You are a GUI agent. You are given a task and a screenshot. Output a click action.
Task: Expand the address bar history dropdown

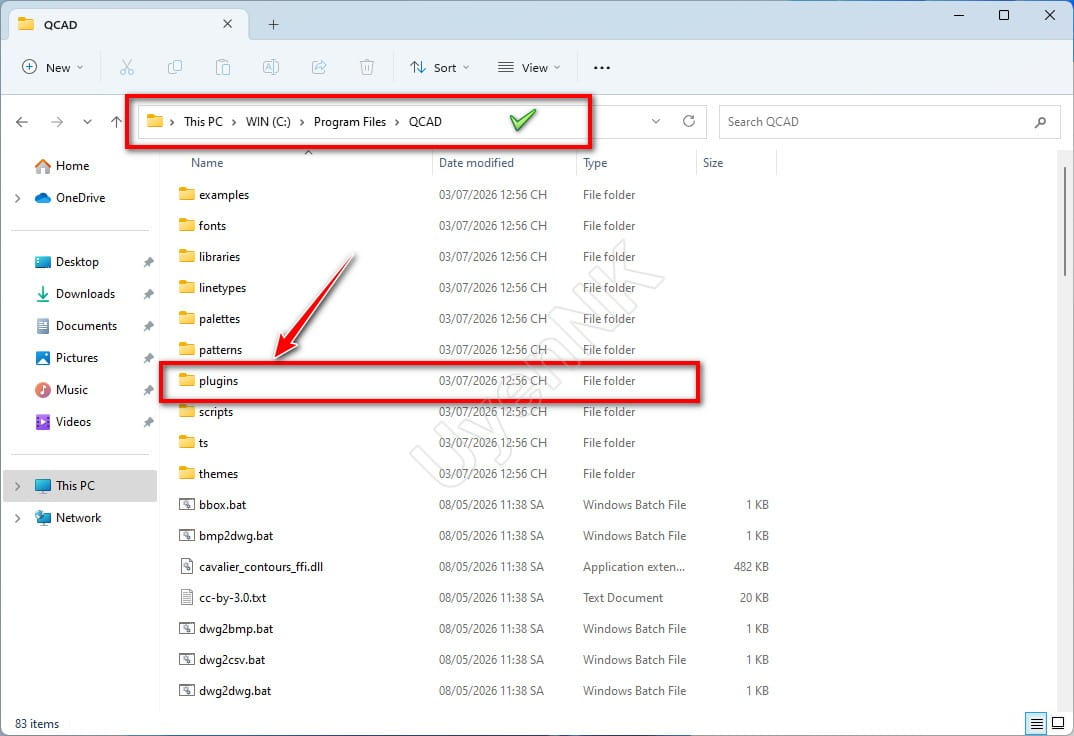655,121
